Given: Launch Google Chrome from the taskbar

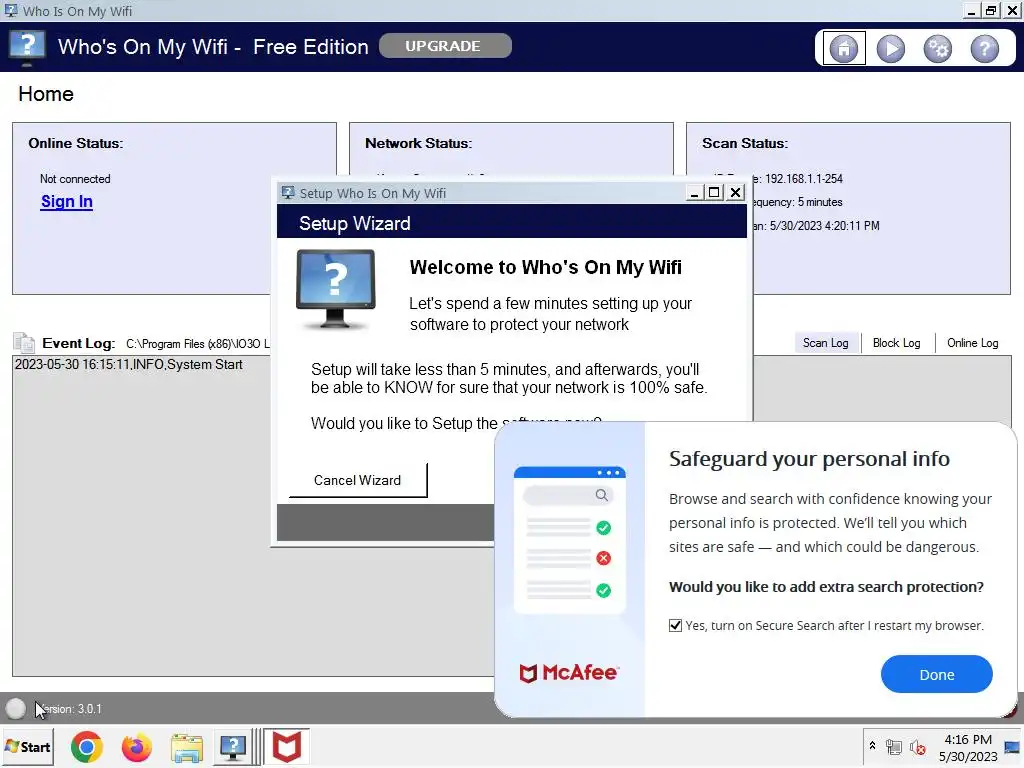Looking at the screenshot, I should click(x=87, y=747).
